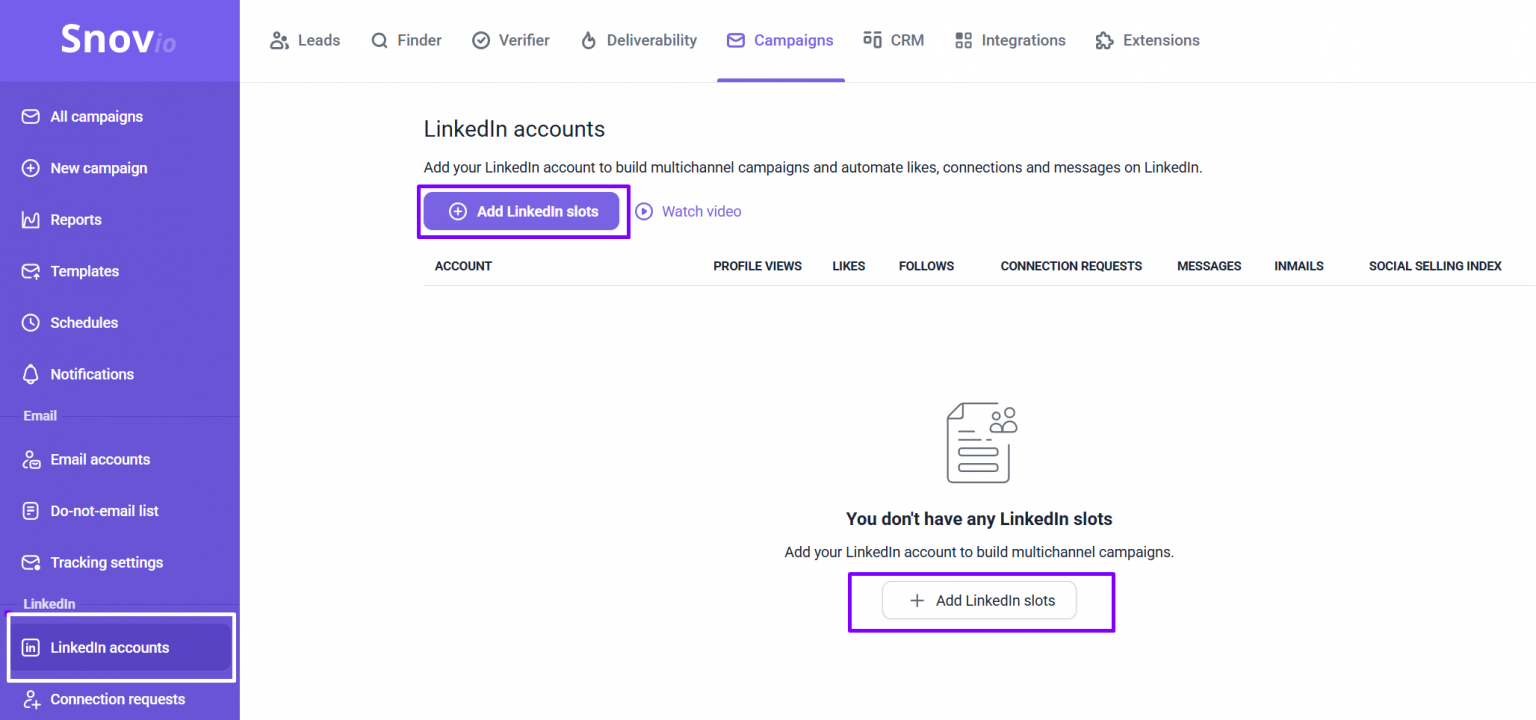Screen dimensions: 1536x720
Task: Open the CRM tab
Action: (x=893, y=40)
